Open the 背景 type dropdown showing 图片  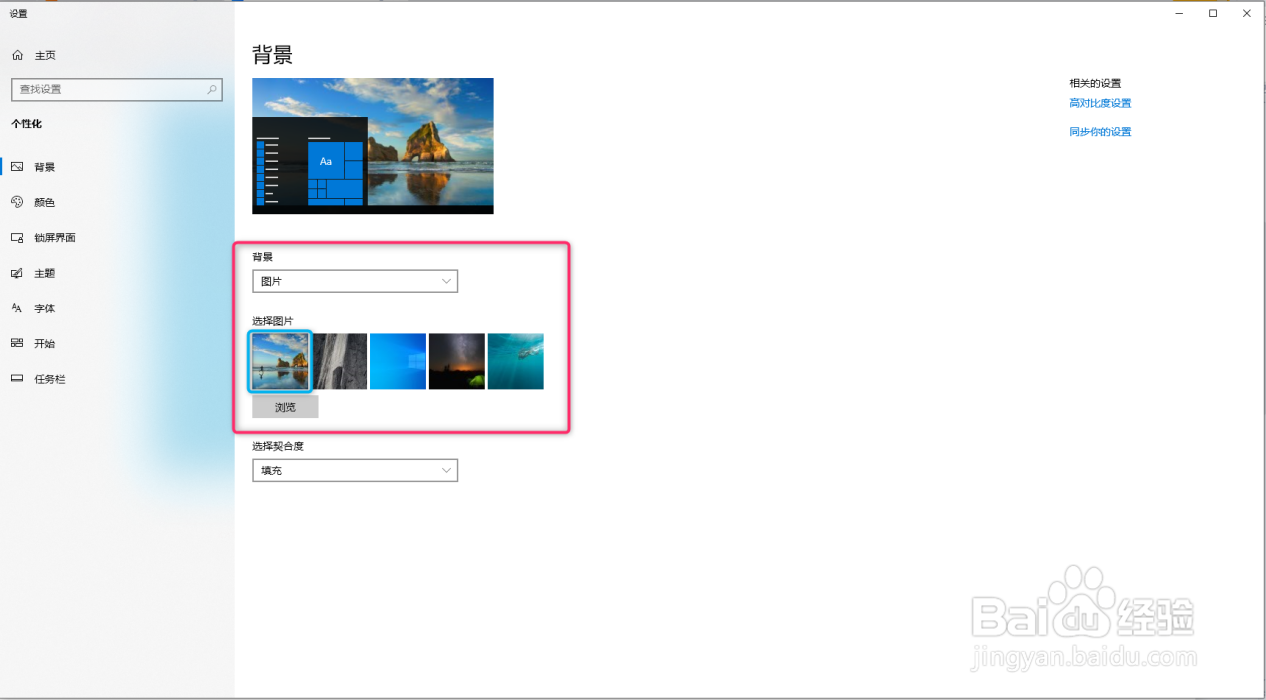pos(355,281)
